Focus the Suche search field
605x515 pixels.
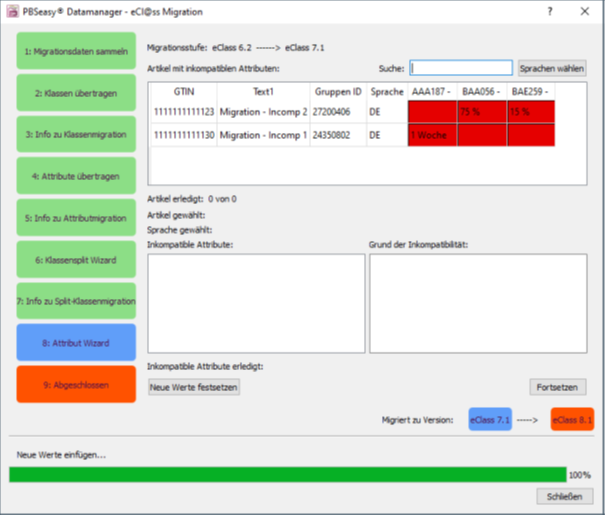[461, 68]
